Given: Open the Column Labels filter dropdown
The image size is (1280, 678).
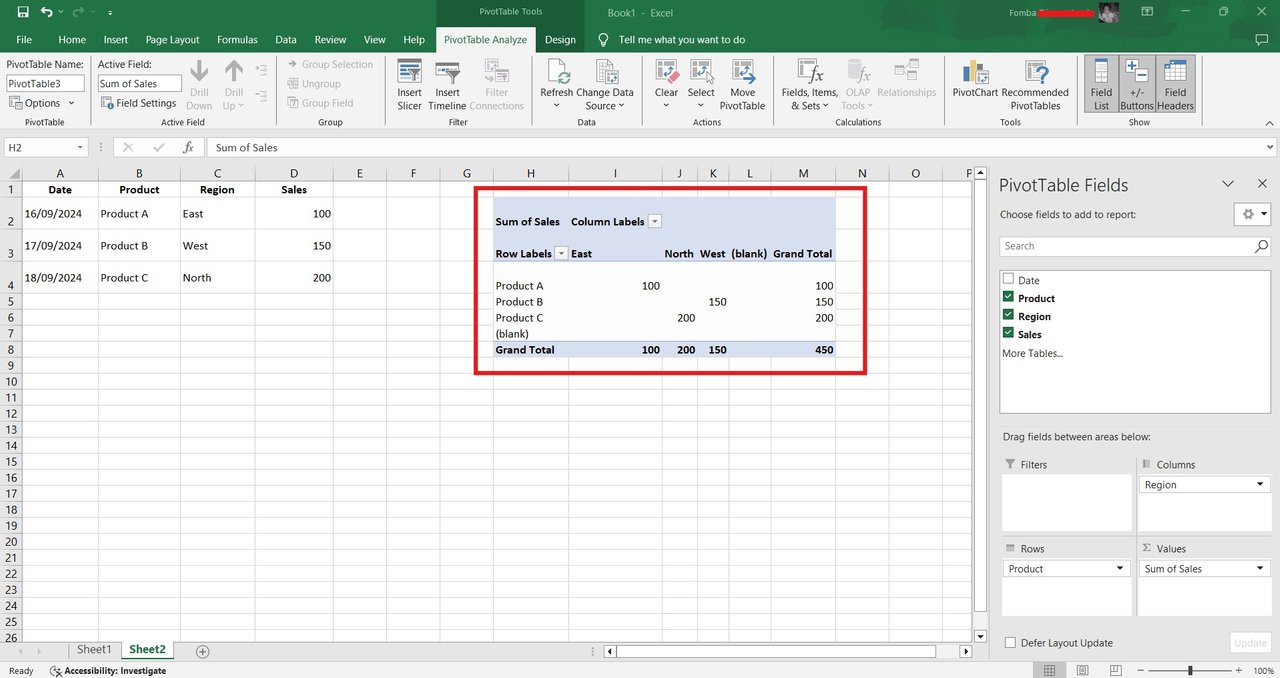Looking at the screenshot, I should point(655,222).
